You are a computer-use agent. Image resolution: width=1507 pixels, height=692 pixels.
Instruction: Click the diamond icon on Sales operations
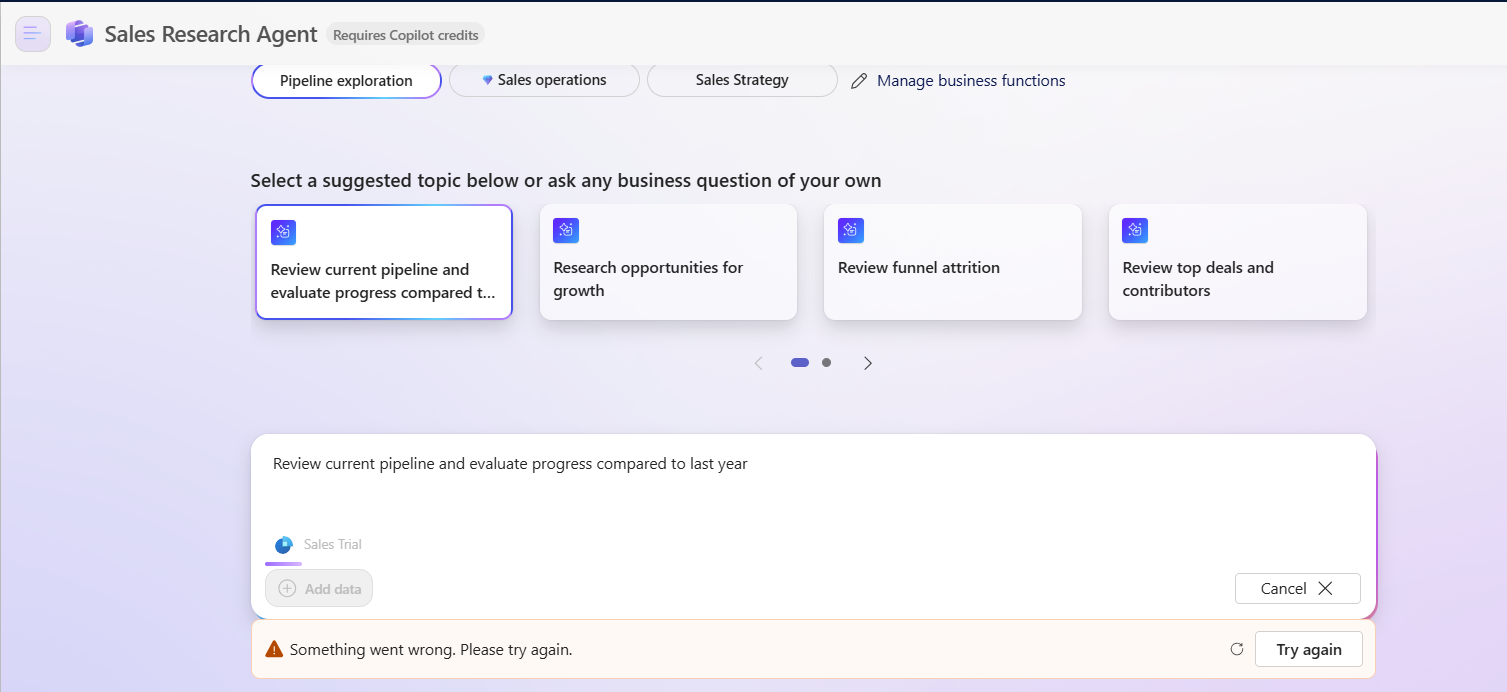pos(488,80)
